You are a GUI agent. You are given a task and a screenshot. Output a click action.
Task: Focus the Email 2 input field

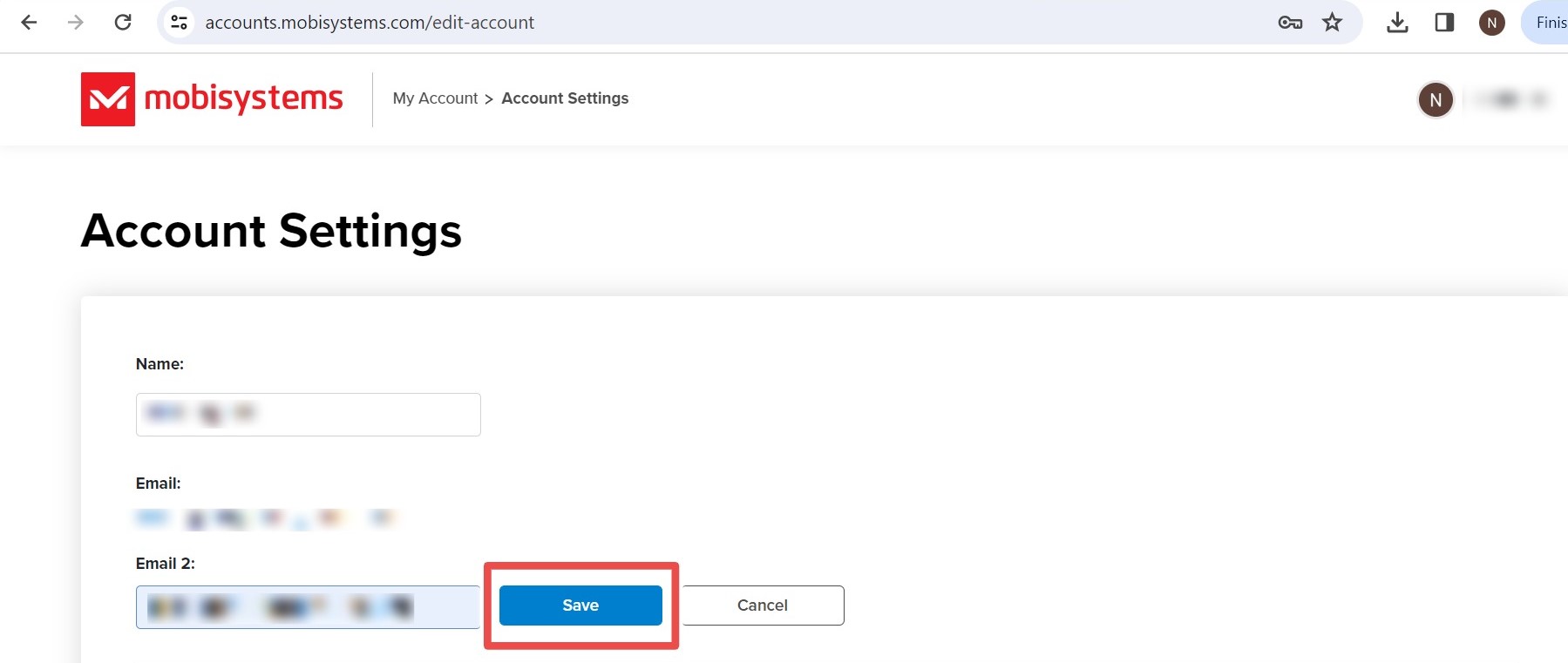click(x=309, y=607)
